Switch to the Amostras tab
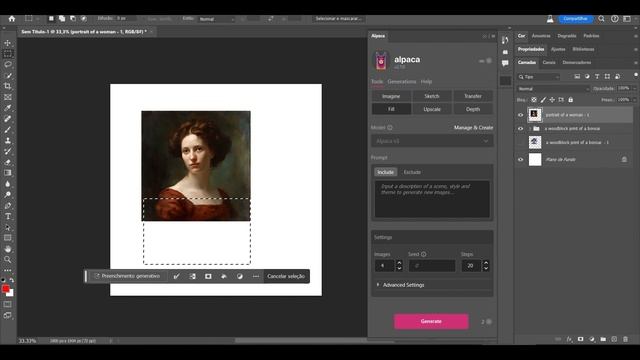The width and height of the screenshot is (640, 360). coord(541,36)
